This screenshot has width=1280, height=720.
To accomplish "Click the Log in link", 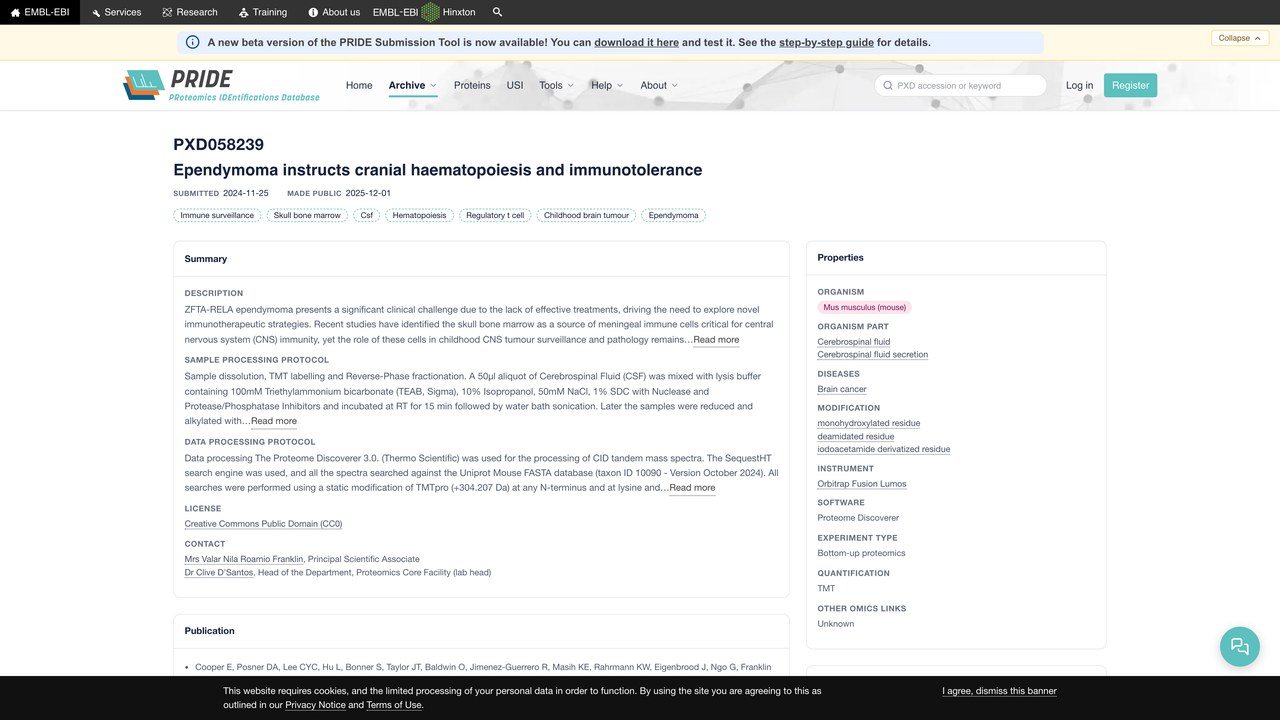I will [1080, 85].
